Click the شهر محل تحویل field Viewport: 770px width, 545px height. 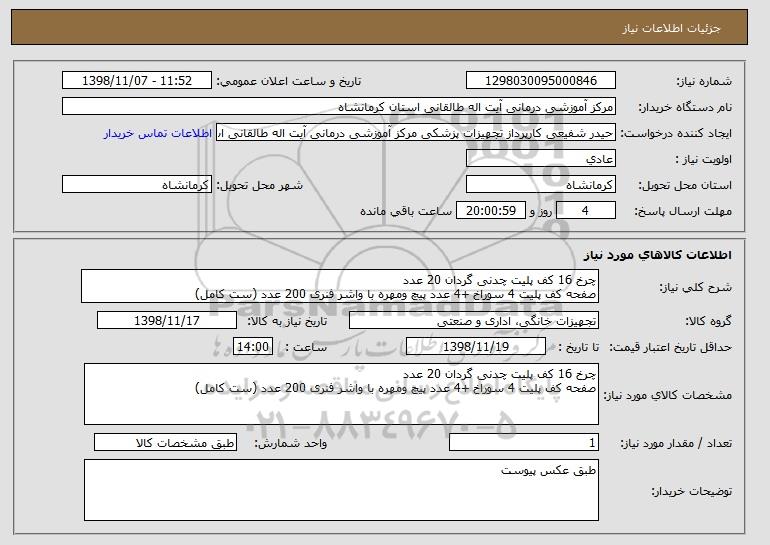pos(137,185)
